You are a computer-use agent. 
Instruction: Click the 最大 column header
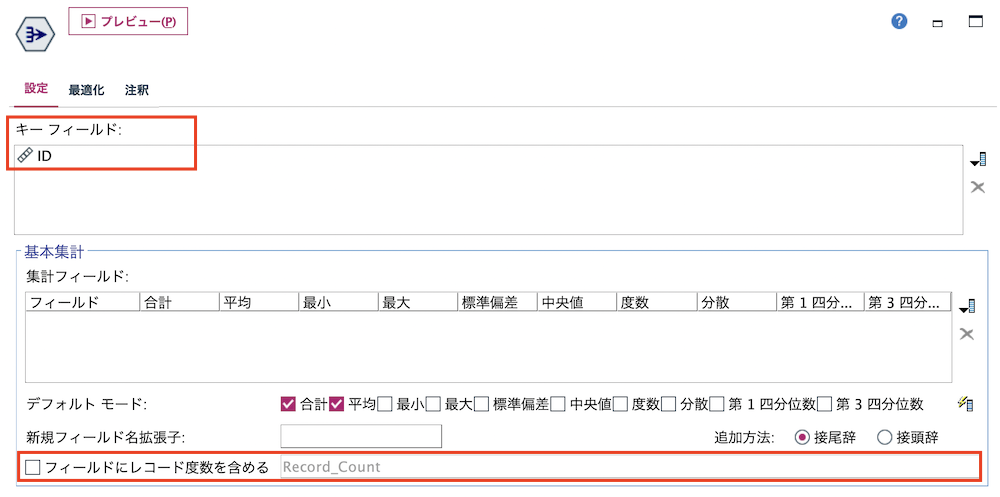coord(418,302)
